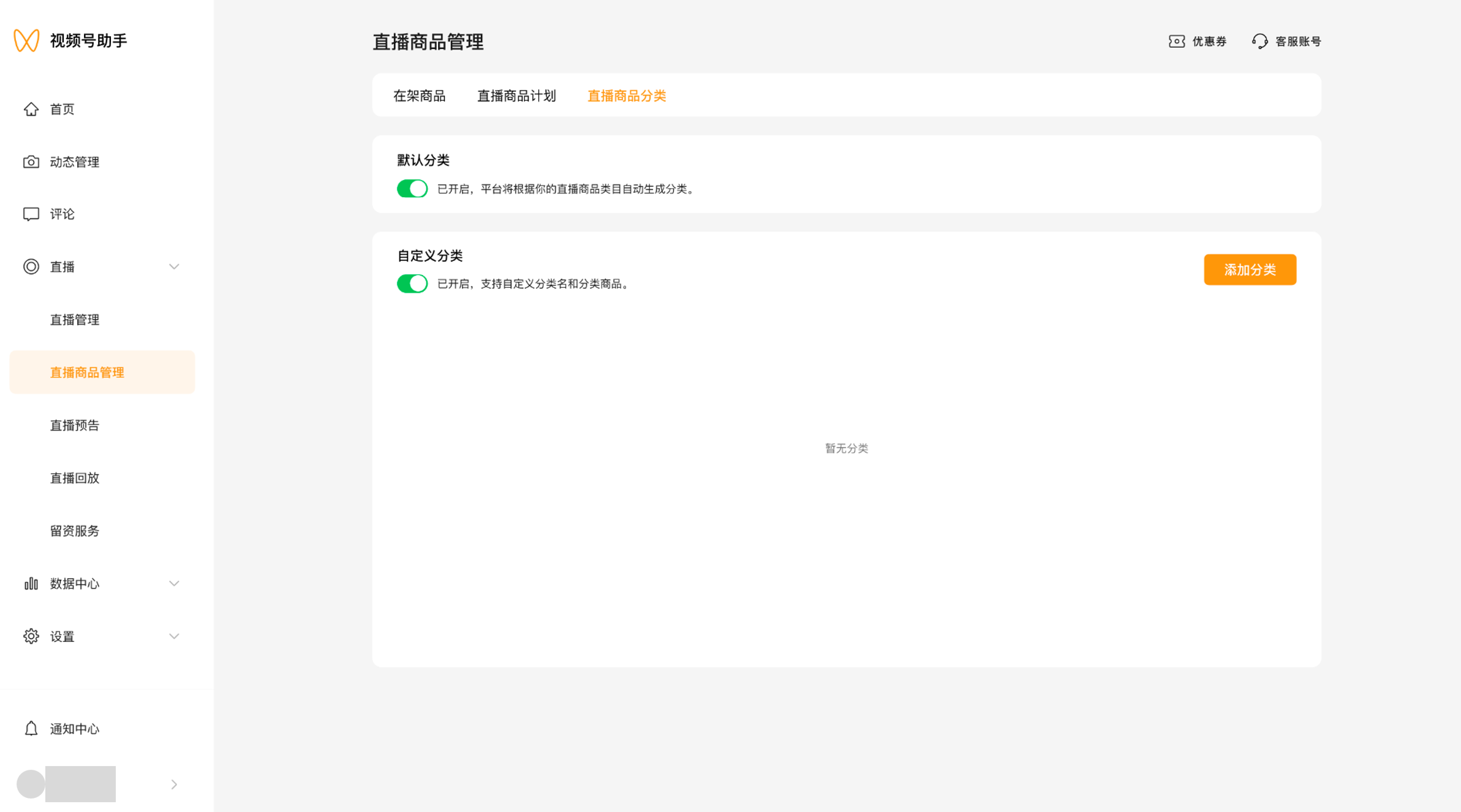Turn off the 默认分类 toggle switch
The width and height of the screenshot is (1461, 812).
click(x=412, y=189)
